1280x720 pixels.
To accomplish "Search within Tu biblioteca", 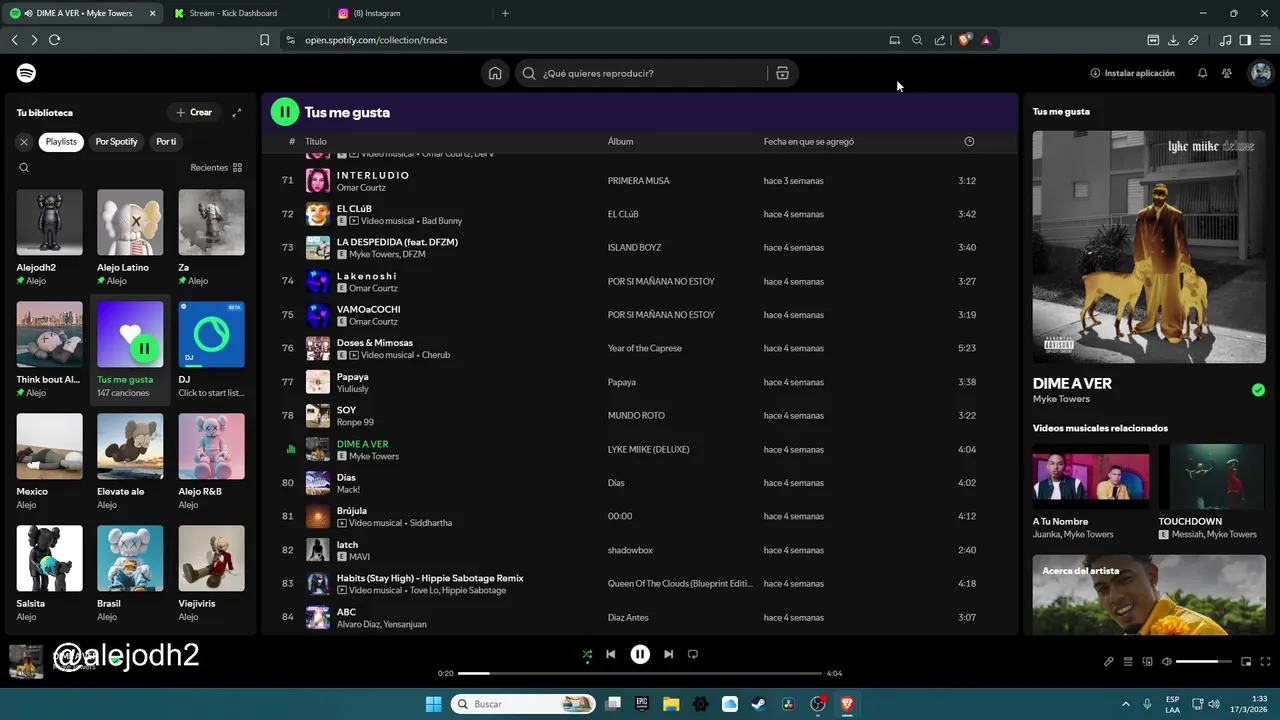I will pyautogui.click(x=24, y=168).
